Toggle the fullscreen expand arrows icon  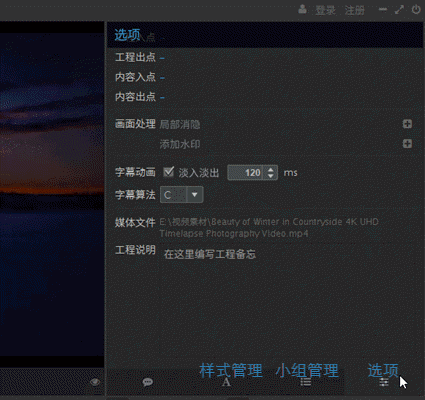pyautogui.click(x=399, y=9)
